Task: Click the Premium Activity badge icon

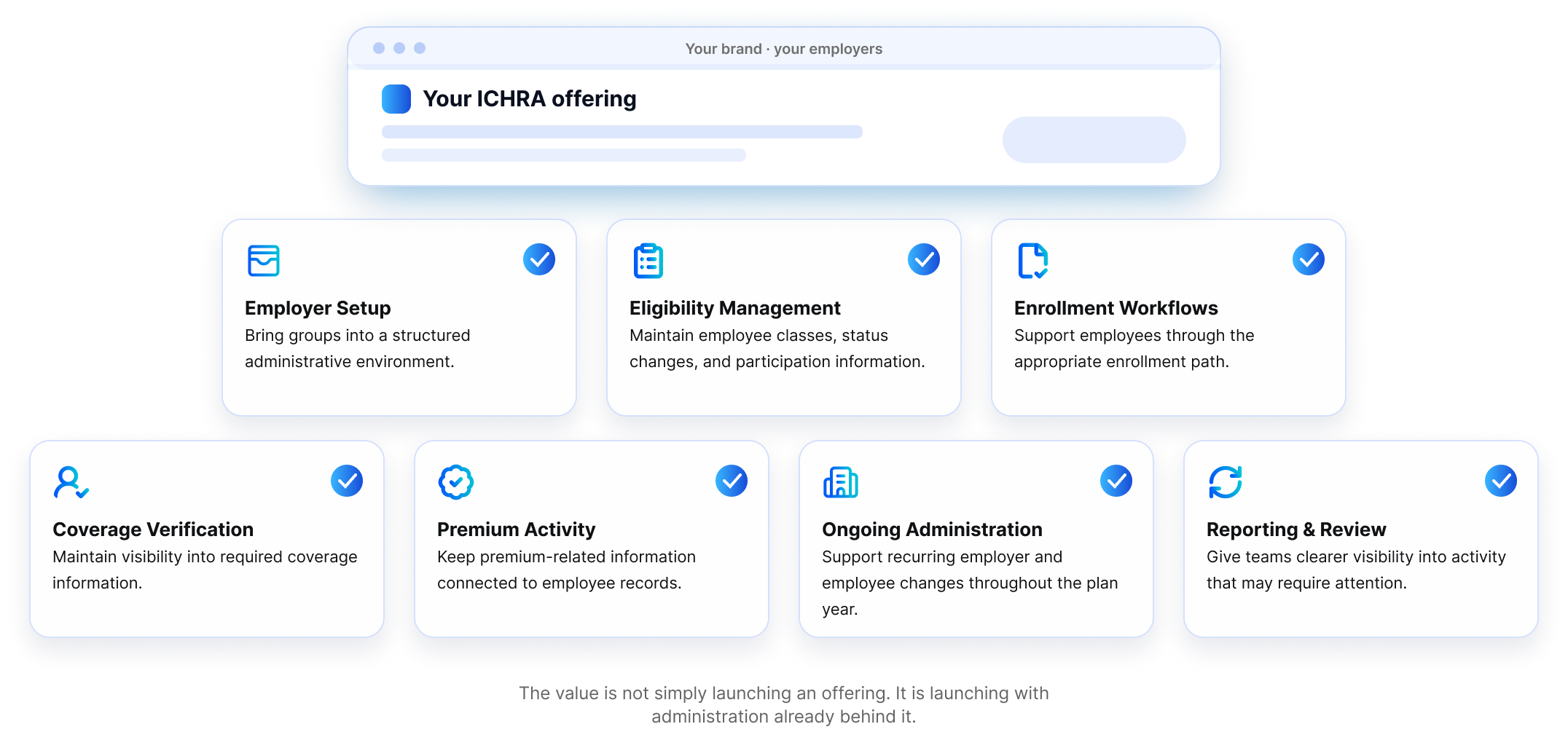Action: tap(456, 482)
